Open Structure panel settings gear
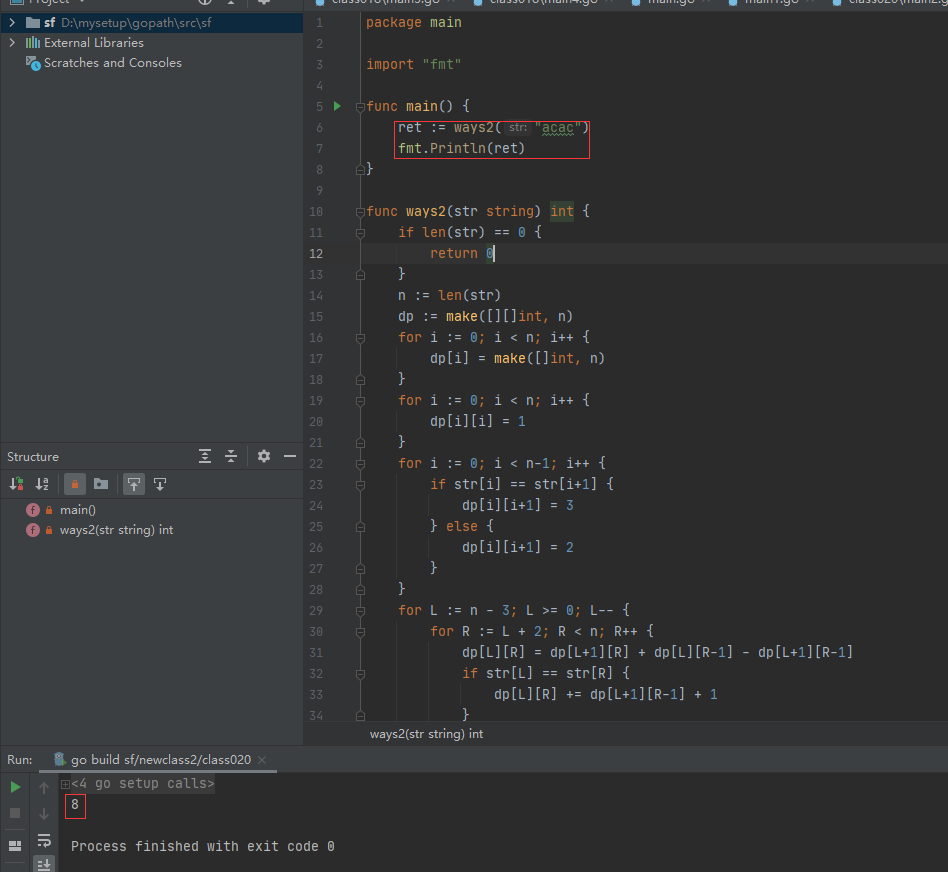Viewport: 948px width, 872px height. pos(264,457)
